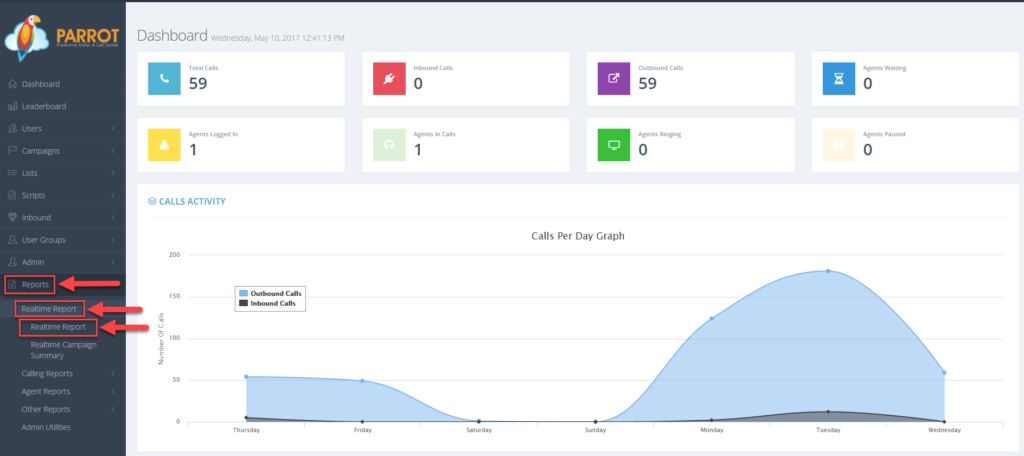This screenshot has height=456, width=1024.
Task: Click the Inbound Calls plug icon
Action: [x=389, y=79]
